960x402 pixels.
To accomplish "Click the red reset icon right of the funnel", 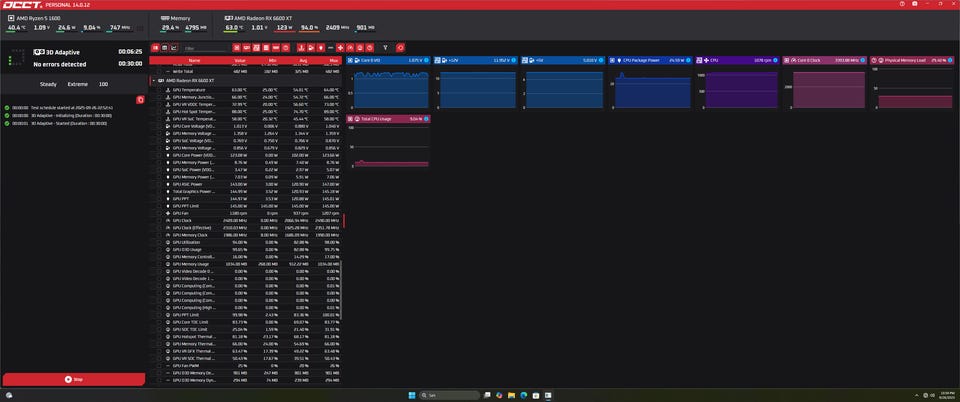I will 400,48.
